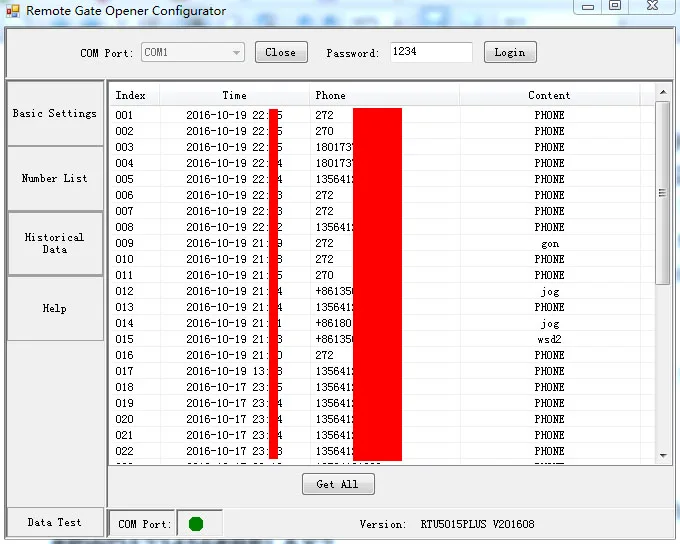This screenshot has height=544, width=680.
Task: Click the 'gon' content cell in row 009
Action: pos(549,244)
